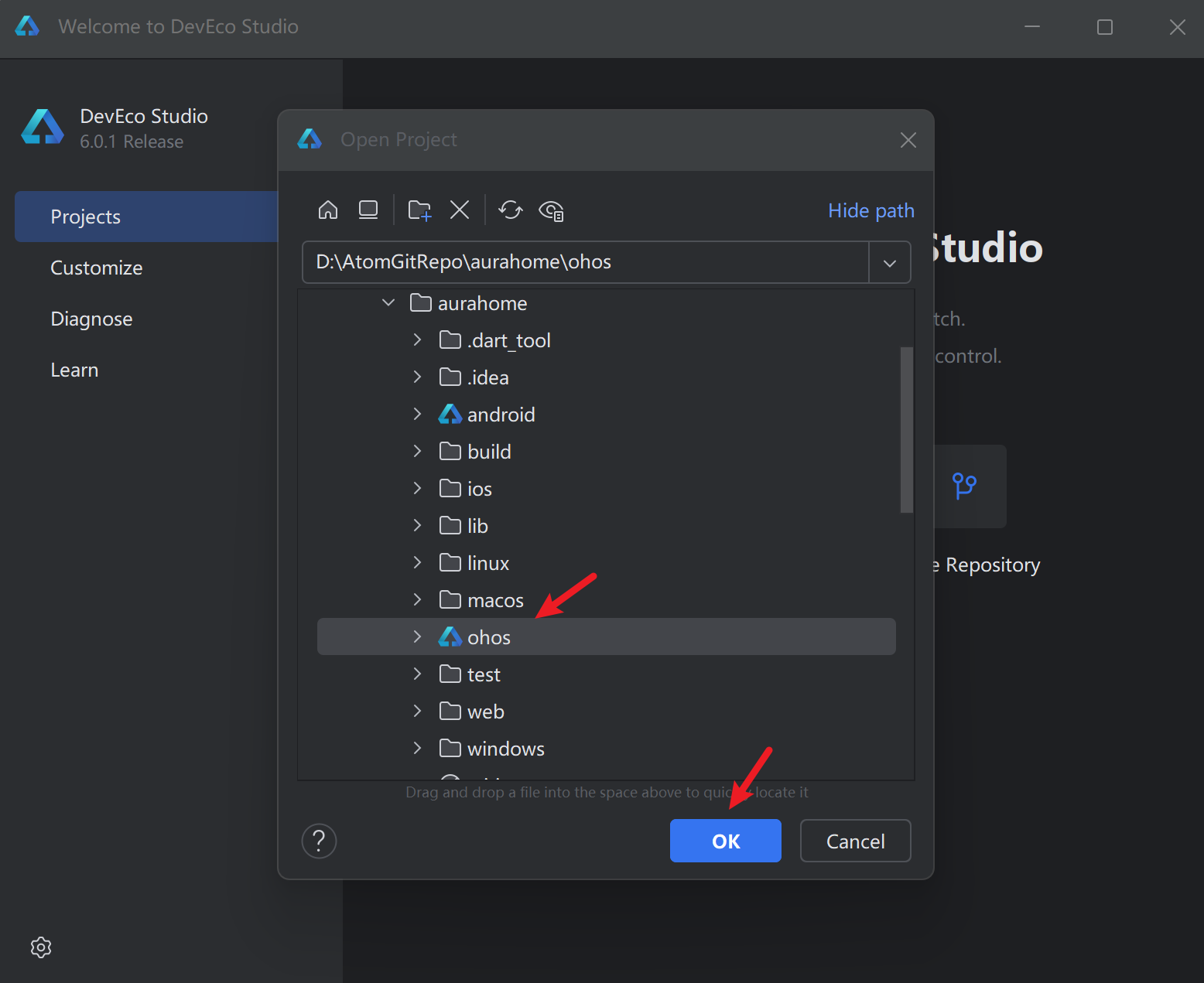Open the Customize tab in the Welcome window
Image resolution: width=1204 pixels, height=983 pixels.
pyautogui.click(x=97, y=268)
